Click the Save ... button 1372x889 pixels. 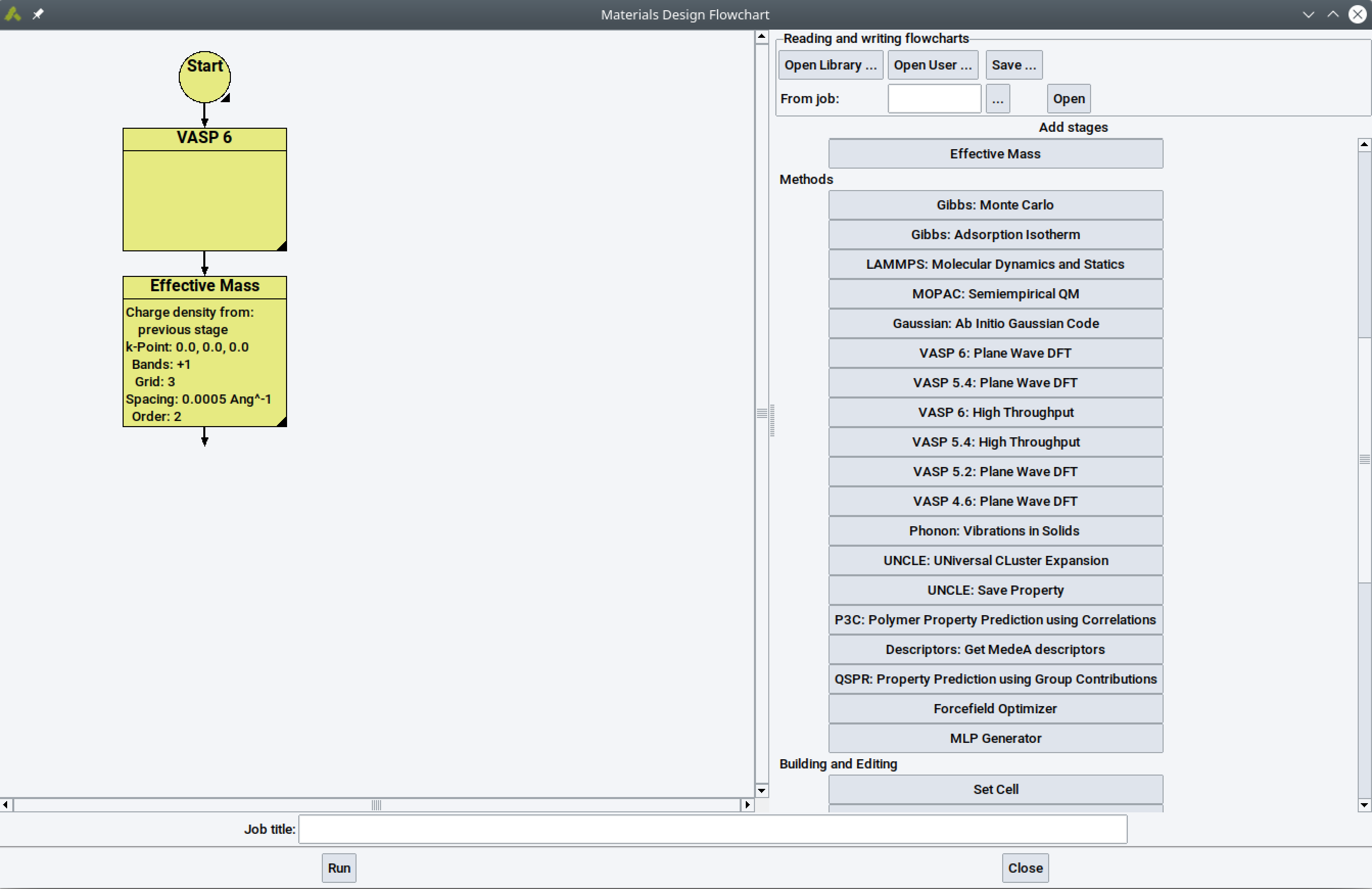[x=1013, y=64]
